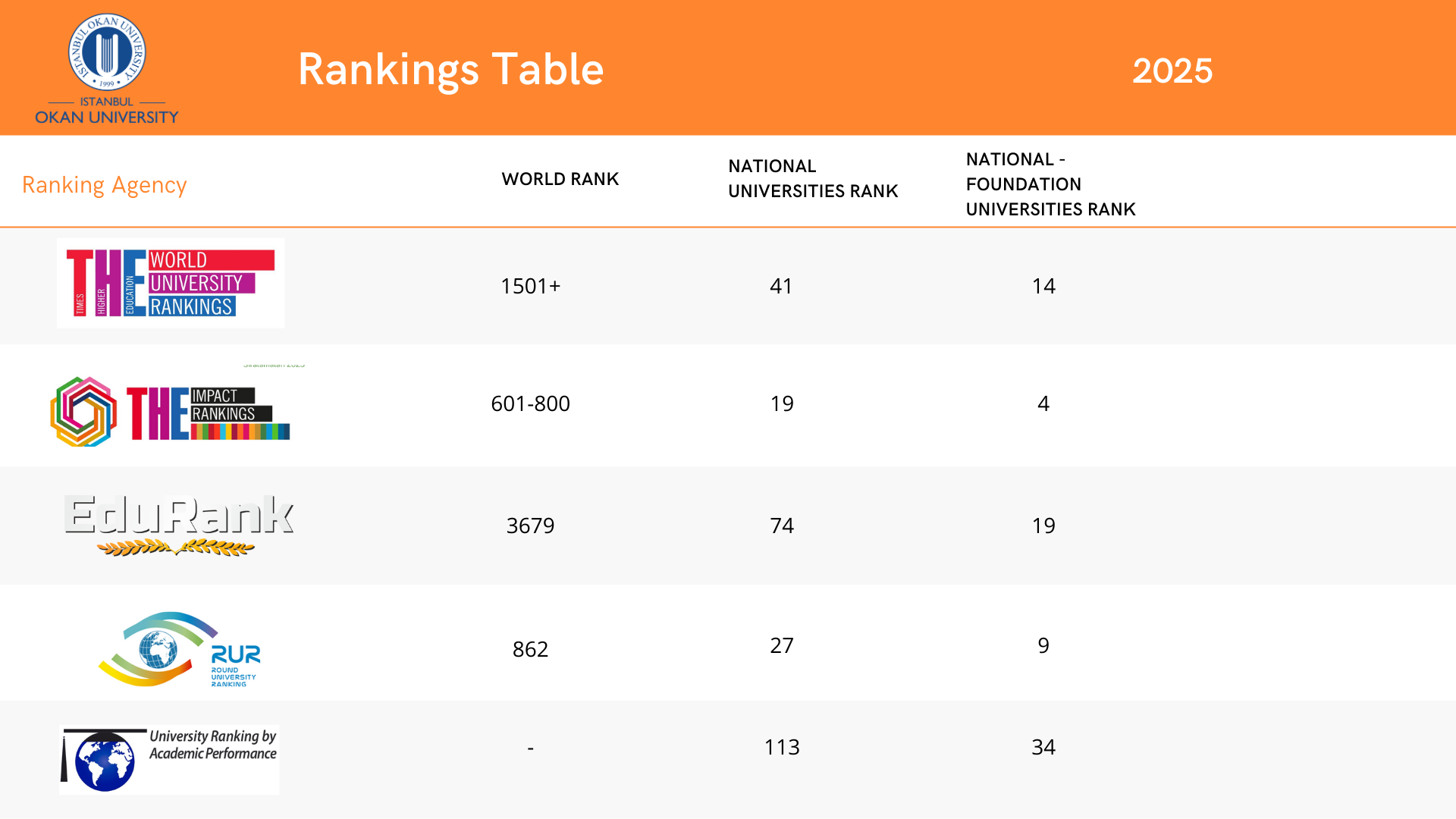Screen dimensions: 1456x819
Task: Click the EduRank logo
Action: (x=178, y=524)
